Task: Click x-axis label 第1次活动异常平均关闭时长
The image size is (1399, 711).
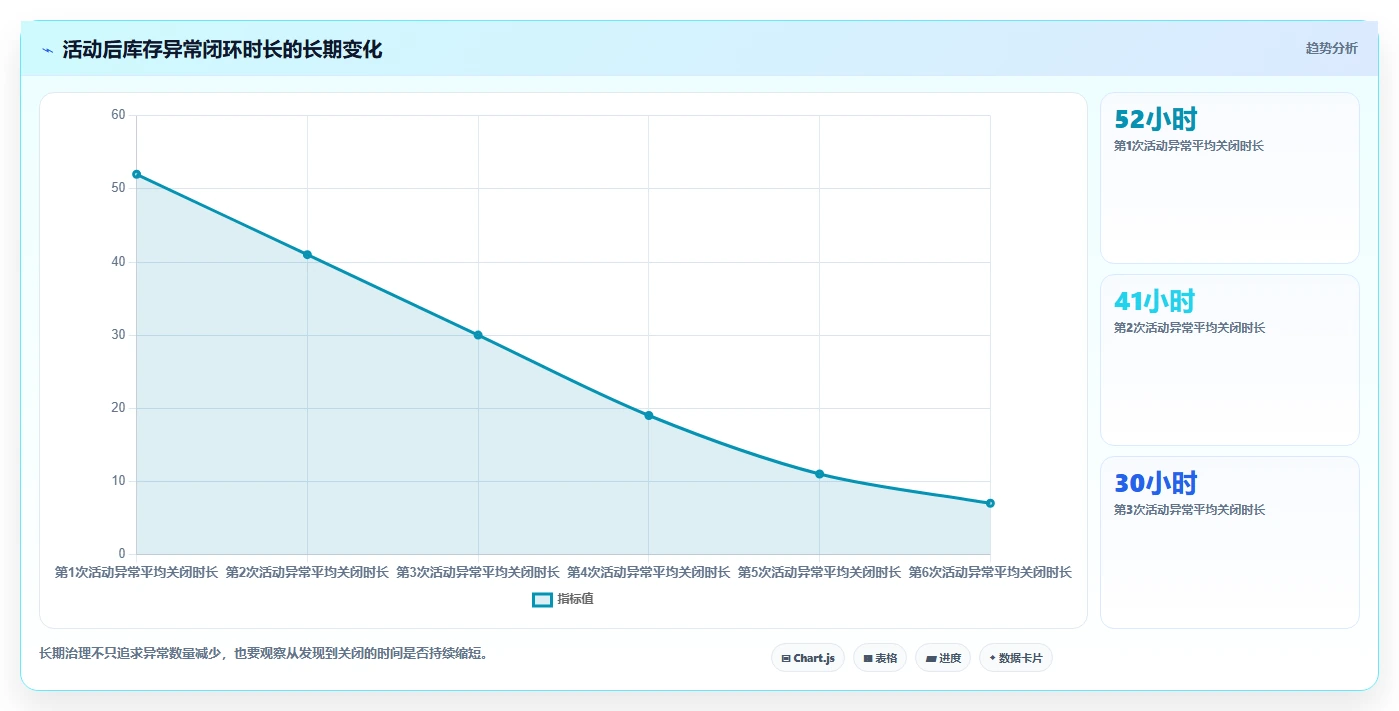Action: [136, 572]
